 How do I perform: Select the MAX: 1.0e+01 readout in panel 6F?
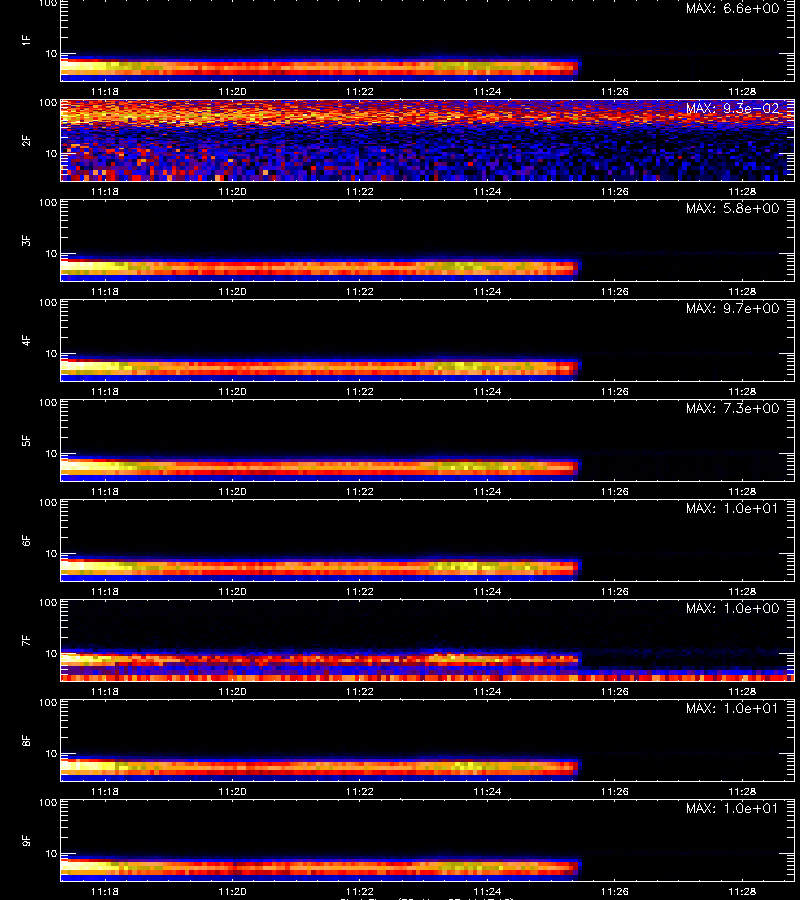coord(732,509)
